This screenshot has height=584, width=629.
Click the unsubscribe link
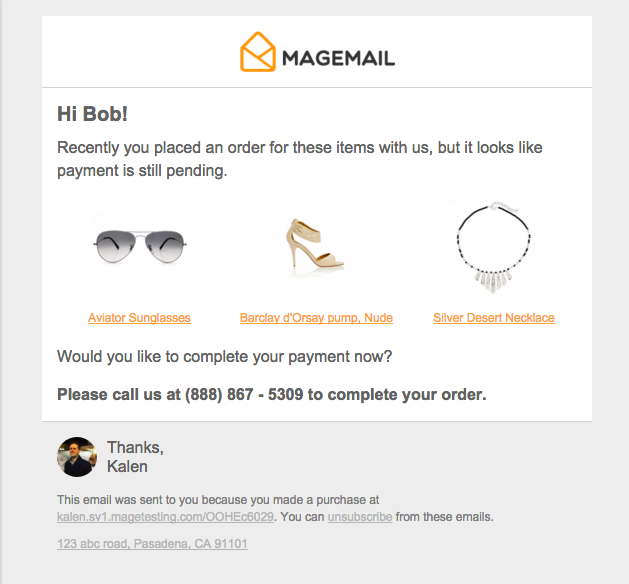pyautogui.click(x=360, y=517)
